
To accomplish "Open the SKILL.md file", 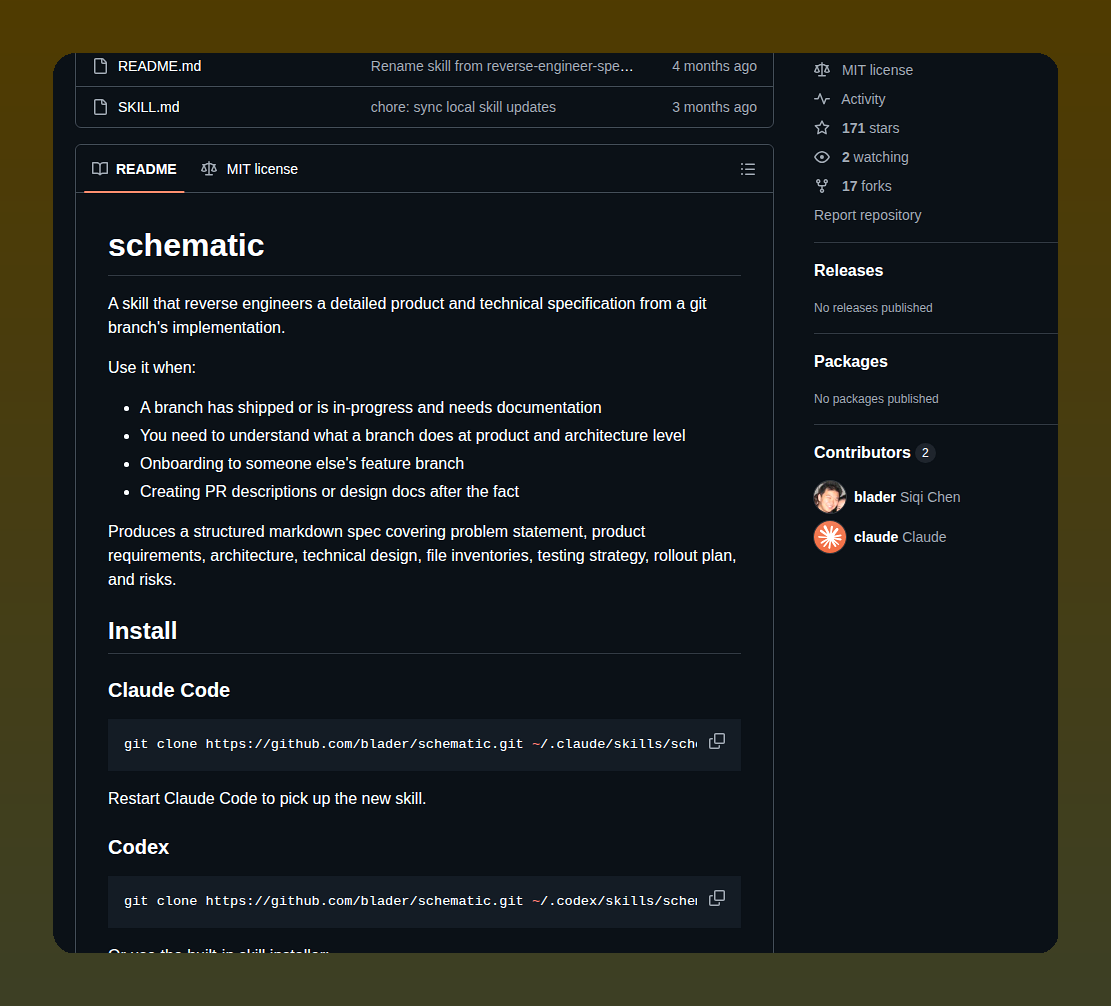I will click(x=149, y=107).
